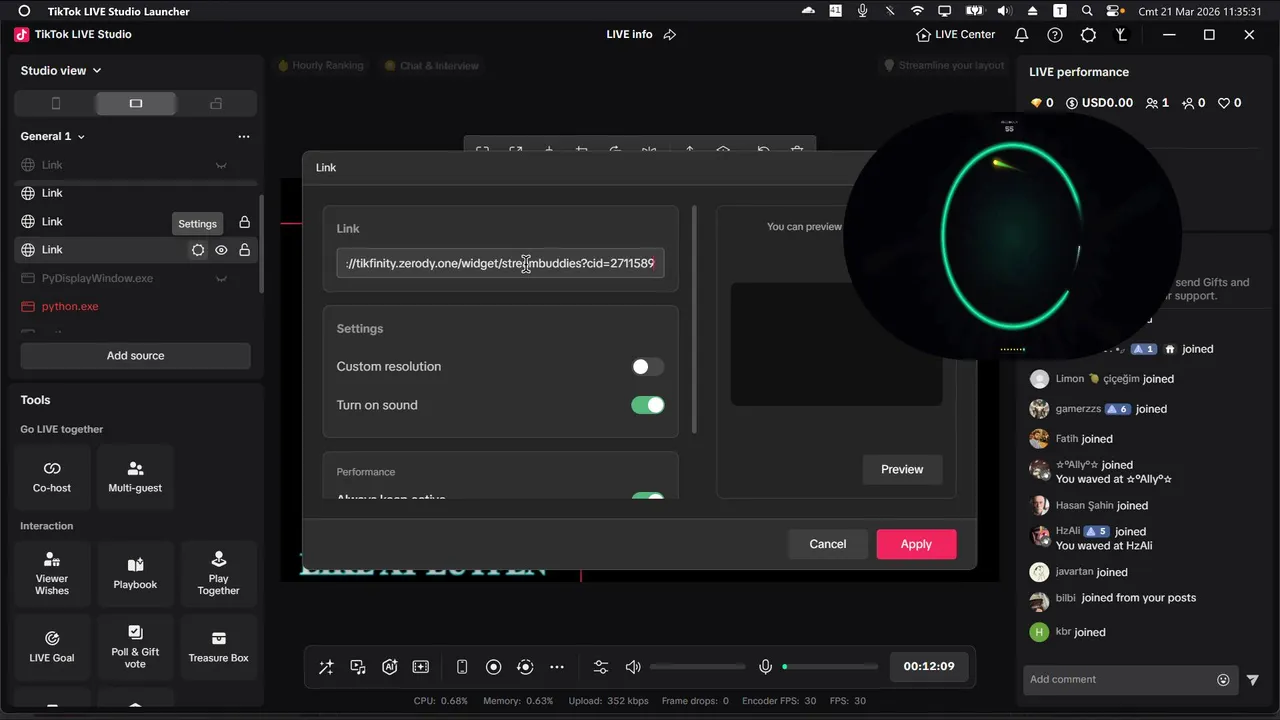Image resolution: width=1280 pixels, height=720 pixels.
Task: Open Spotlight search in menu bar
Action: tap(1087, 11)
